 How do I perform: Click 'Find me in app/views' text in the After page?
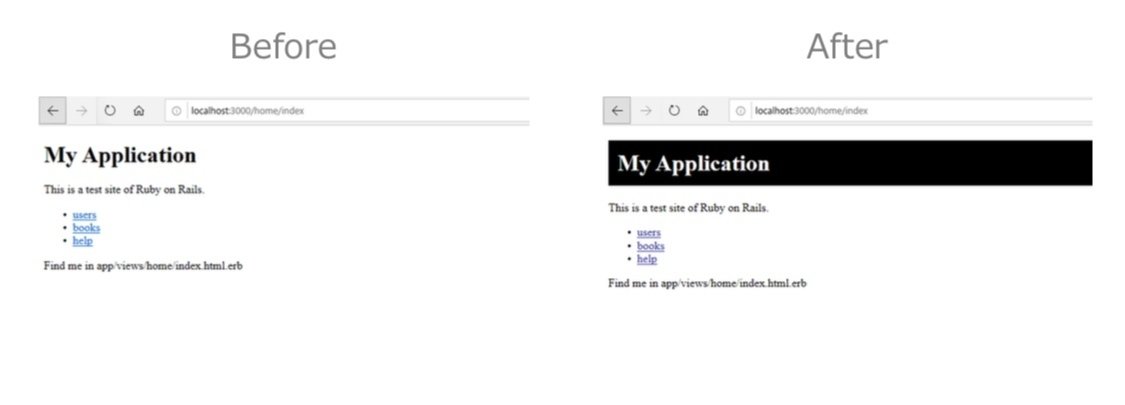coord(707,283)
